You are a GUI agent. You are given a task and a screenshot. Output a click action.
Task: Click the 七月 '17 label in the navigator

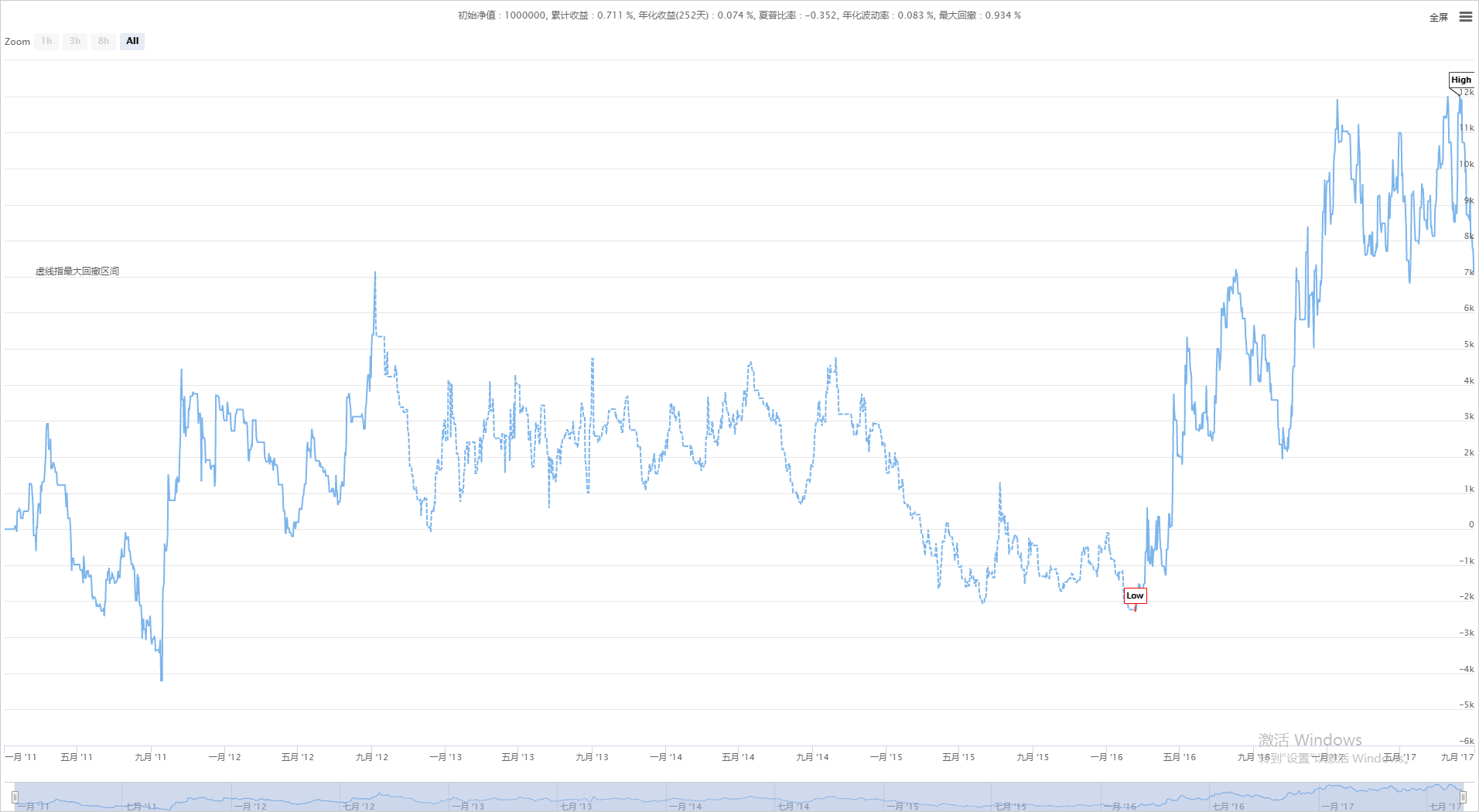1446,807
